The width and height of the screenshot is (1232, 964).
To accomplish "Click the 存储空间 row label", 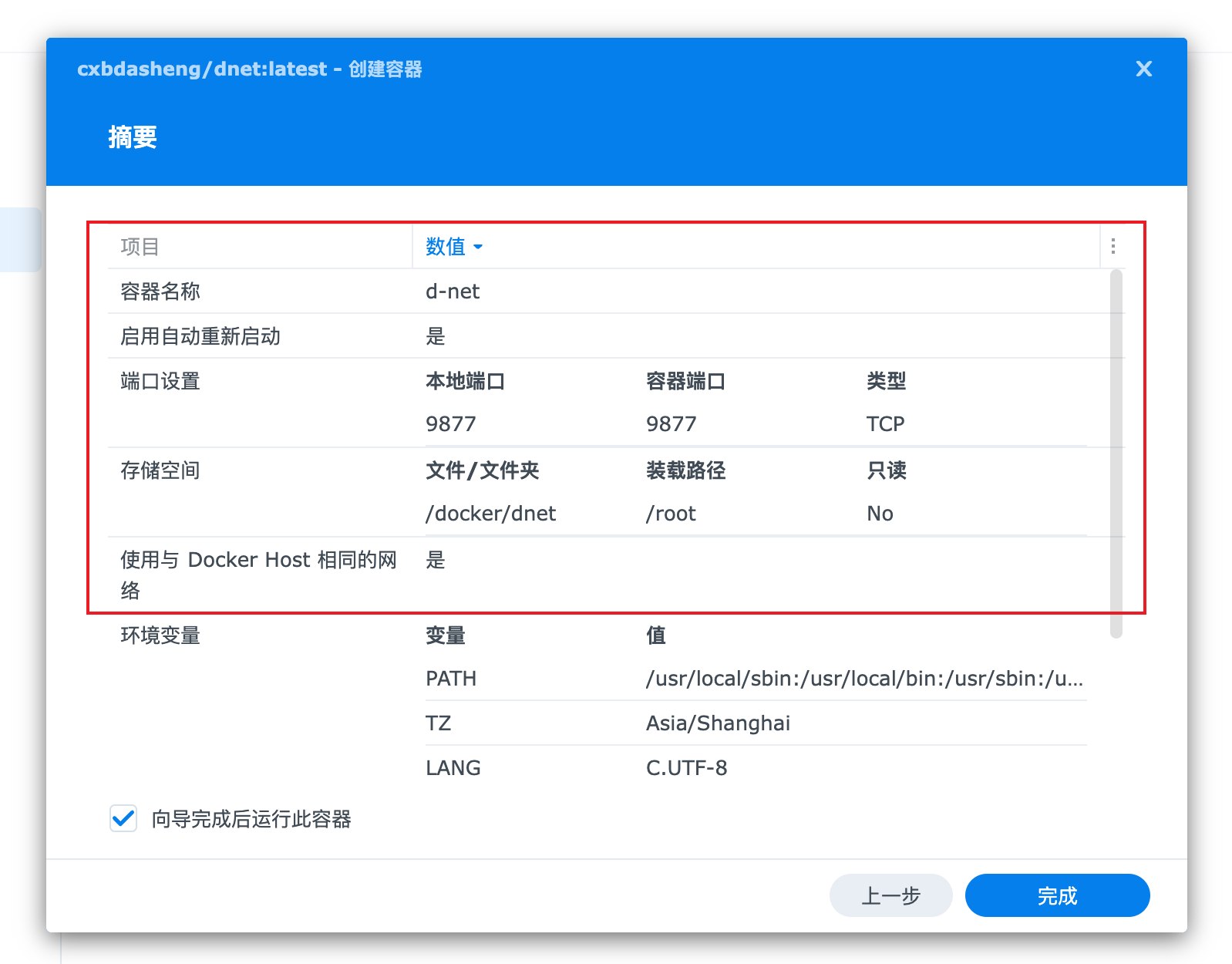I will click(x=160, y=470).
